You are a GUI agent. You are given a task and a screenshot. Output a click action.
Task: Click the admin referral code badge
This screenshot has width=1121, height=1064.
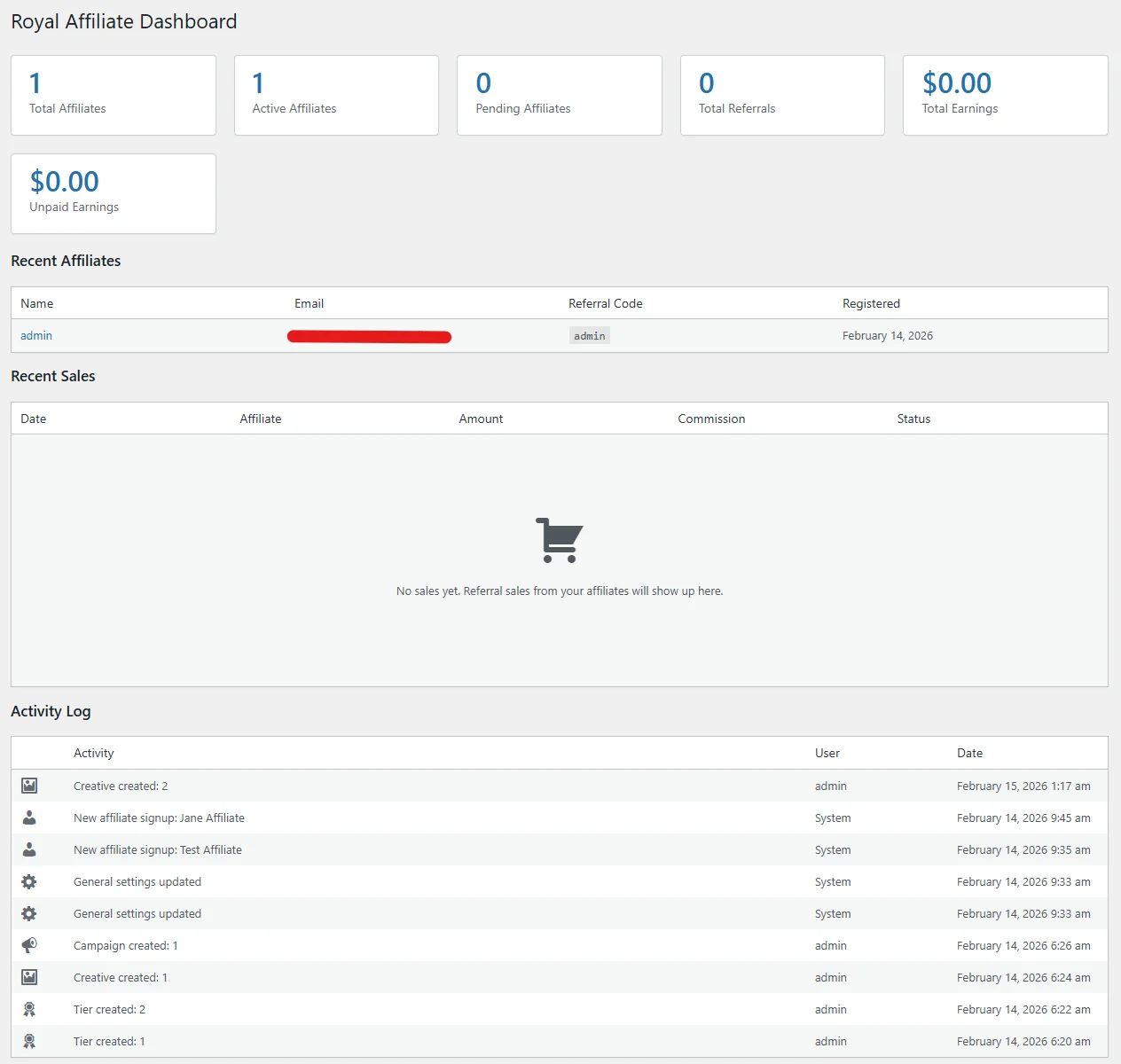point(589,335)
